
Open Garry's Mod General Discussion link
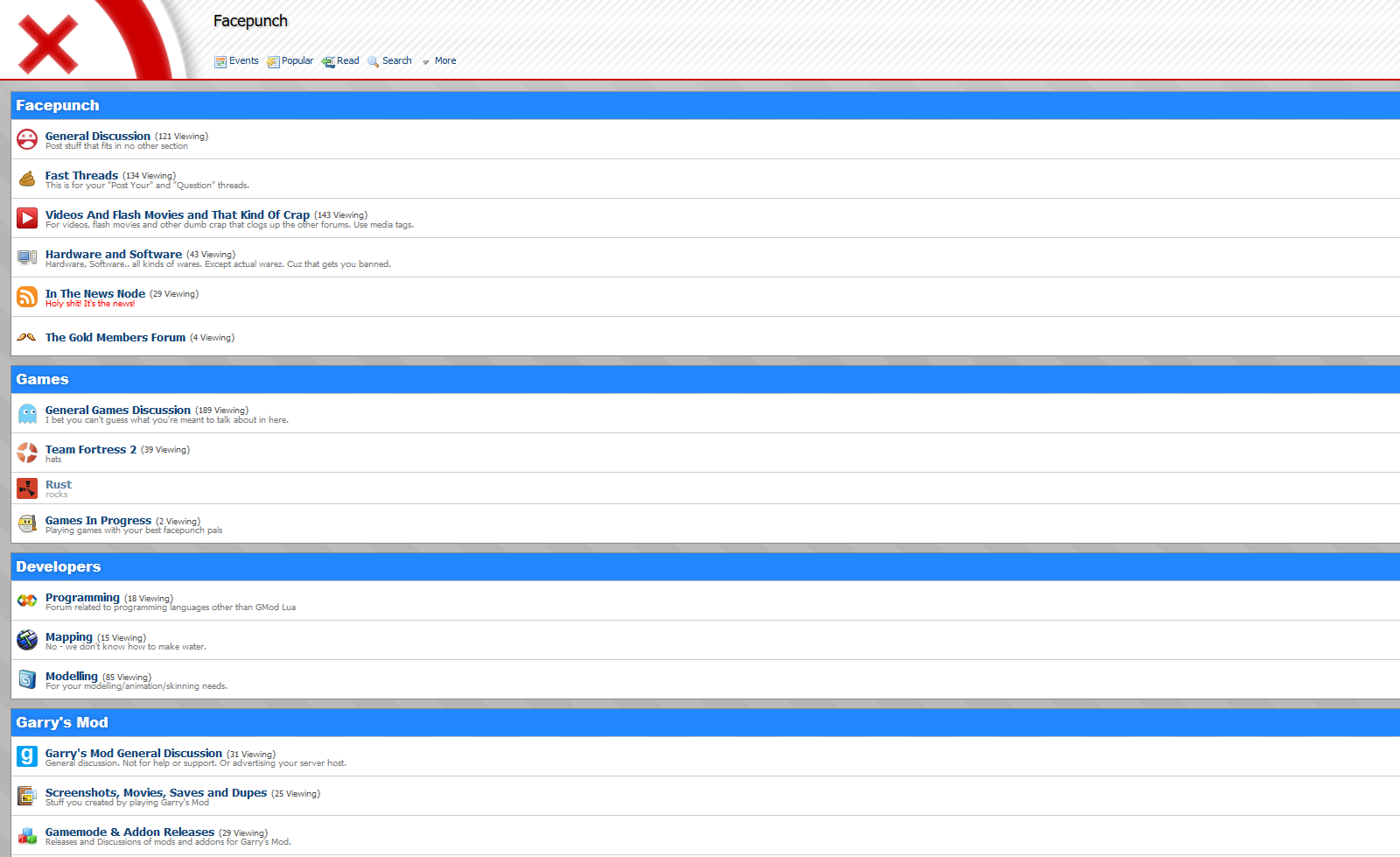[x=134, y=753]
